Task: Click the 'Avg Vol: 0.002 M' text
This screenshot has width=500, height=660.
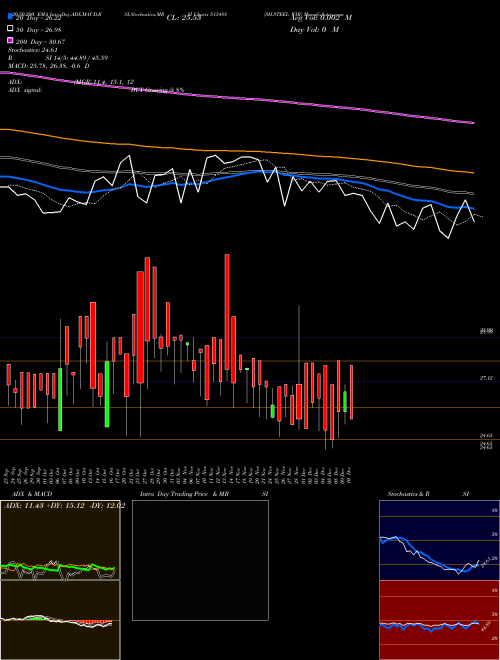Action: 320,18
